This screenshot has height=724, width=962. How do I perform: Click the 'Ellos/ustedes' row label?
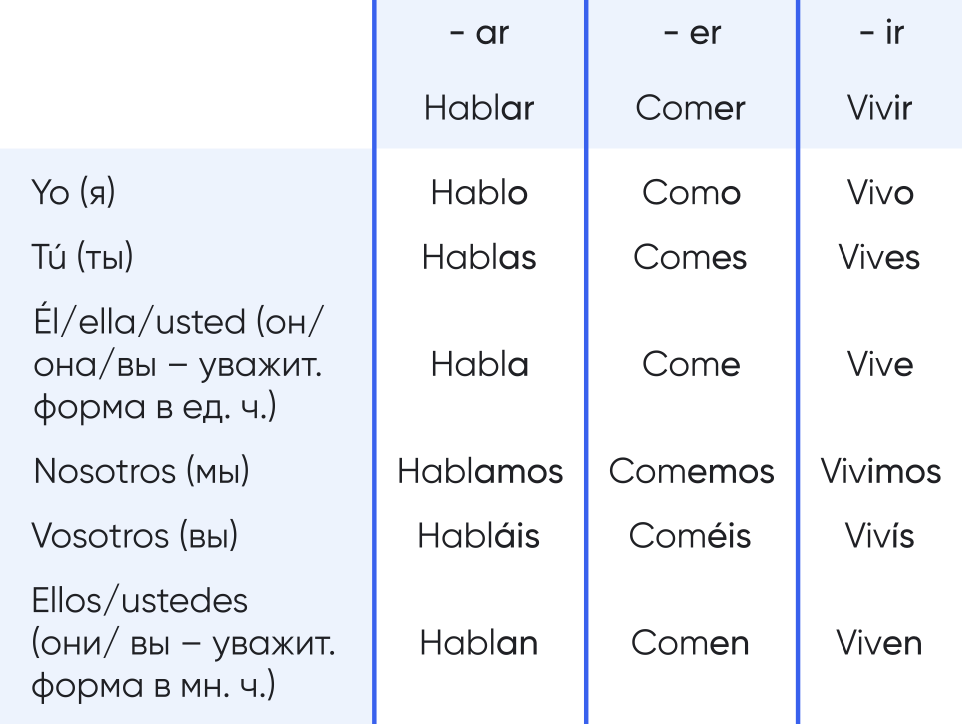coord(140,602)
